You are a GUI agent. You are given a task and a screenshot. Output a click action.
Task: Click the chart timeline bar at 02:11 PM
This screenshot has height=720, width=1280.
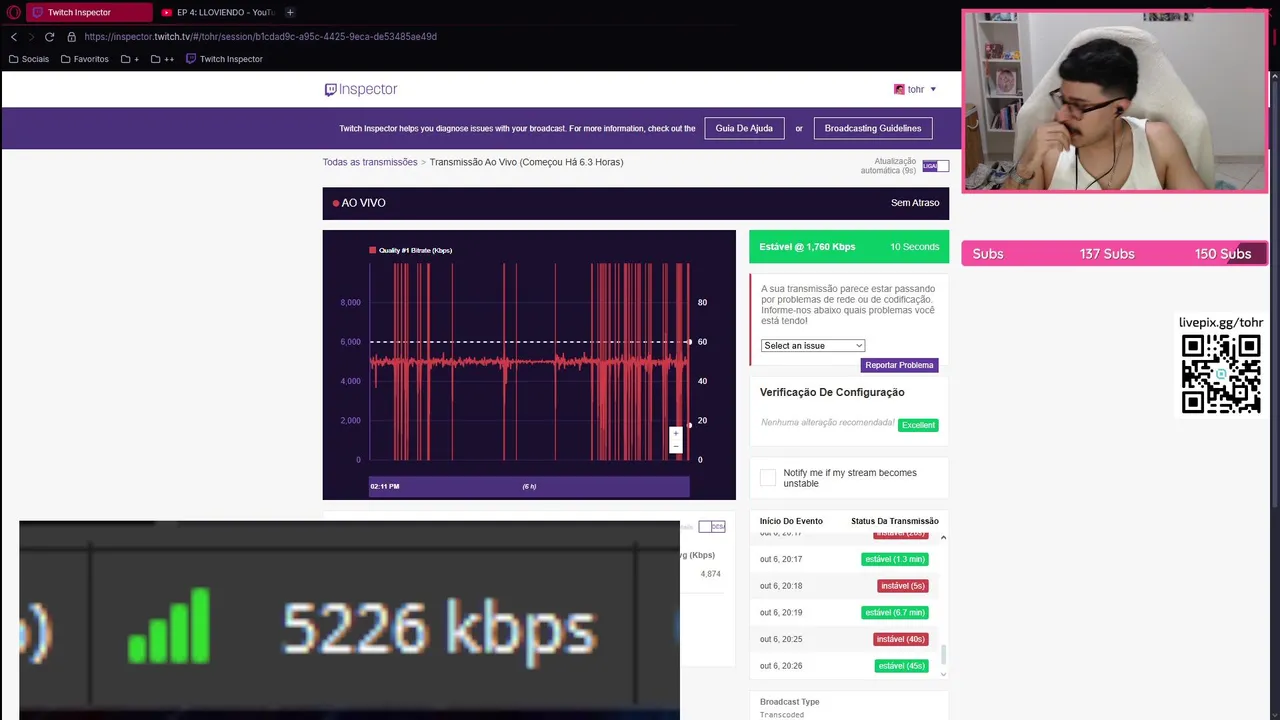529,486
